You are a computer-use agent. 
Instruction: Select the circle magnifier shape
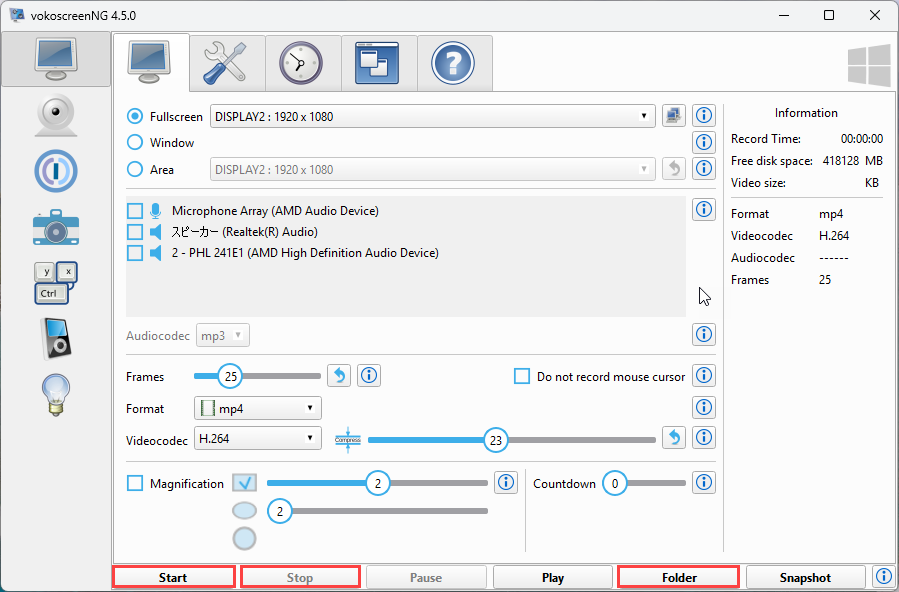244,539
